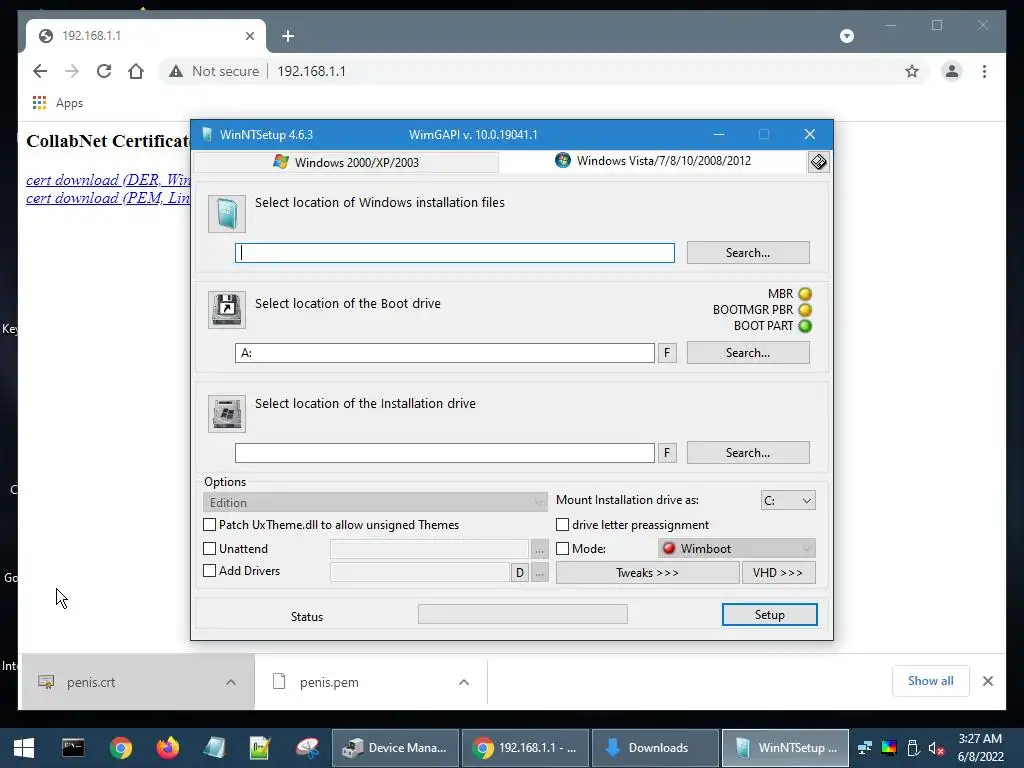Expand options for penis.pem download

coord(464,682)
